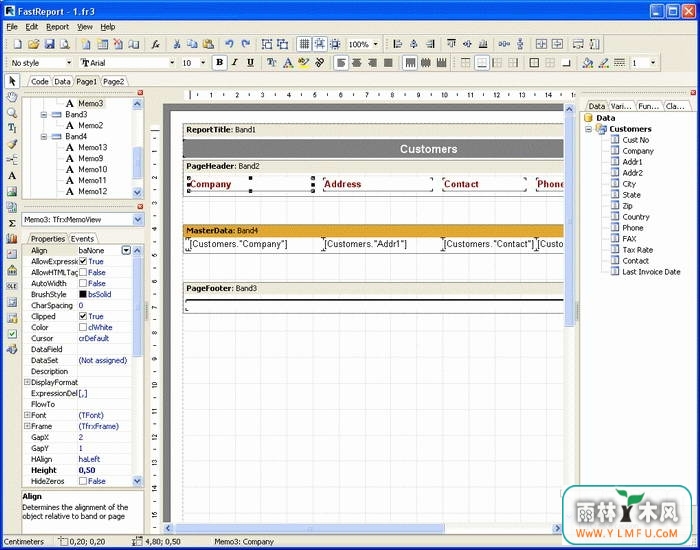Image resolution: width=700 pixels, height=550 pixels.
Task: Toggle the Show grid icon
Action: [304, 44]
